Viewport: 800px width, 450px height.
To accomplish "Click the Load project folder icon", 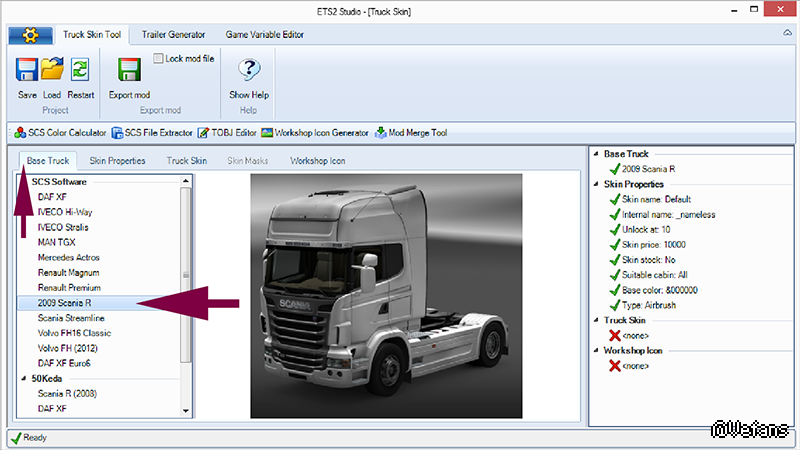I will pyautogui.click(x=52, y=69).
